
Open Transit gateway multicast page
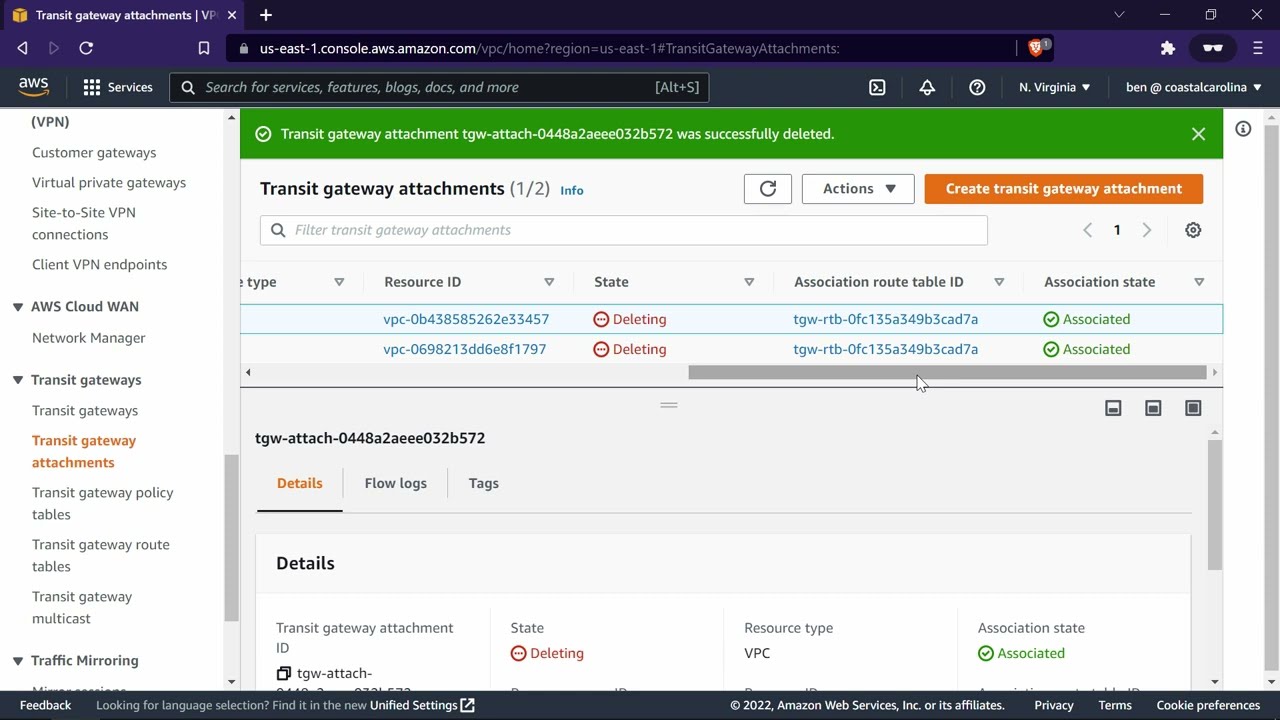(82, 607)
